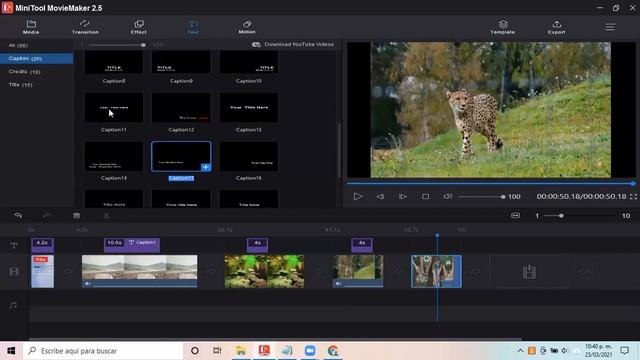Click the preview progress bar
Screen dimensions: 640x360
tap(490, 183)
